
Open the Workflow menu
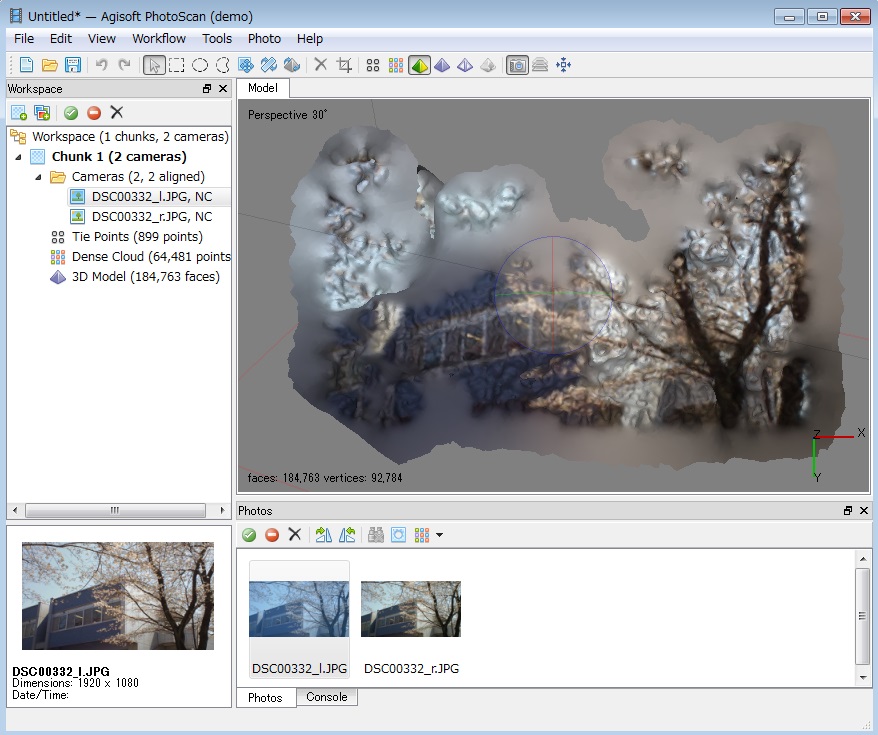pos(159,38)
